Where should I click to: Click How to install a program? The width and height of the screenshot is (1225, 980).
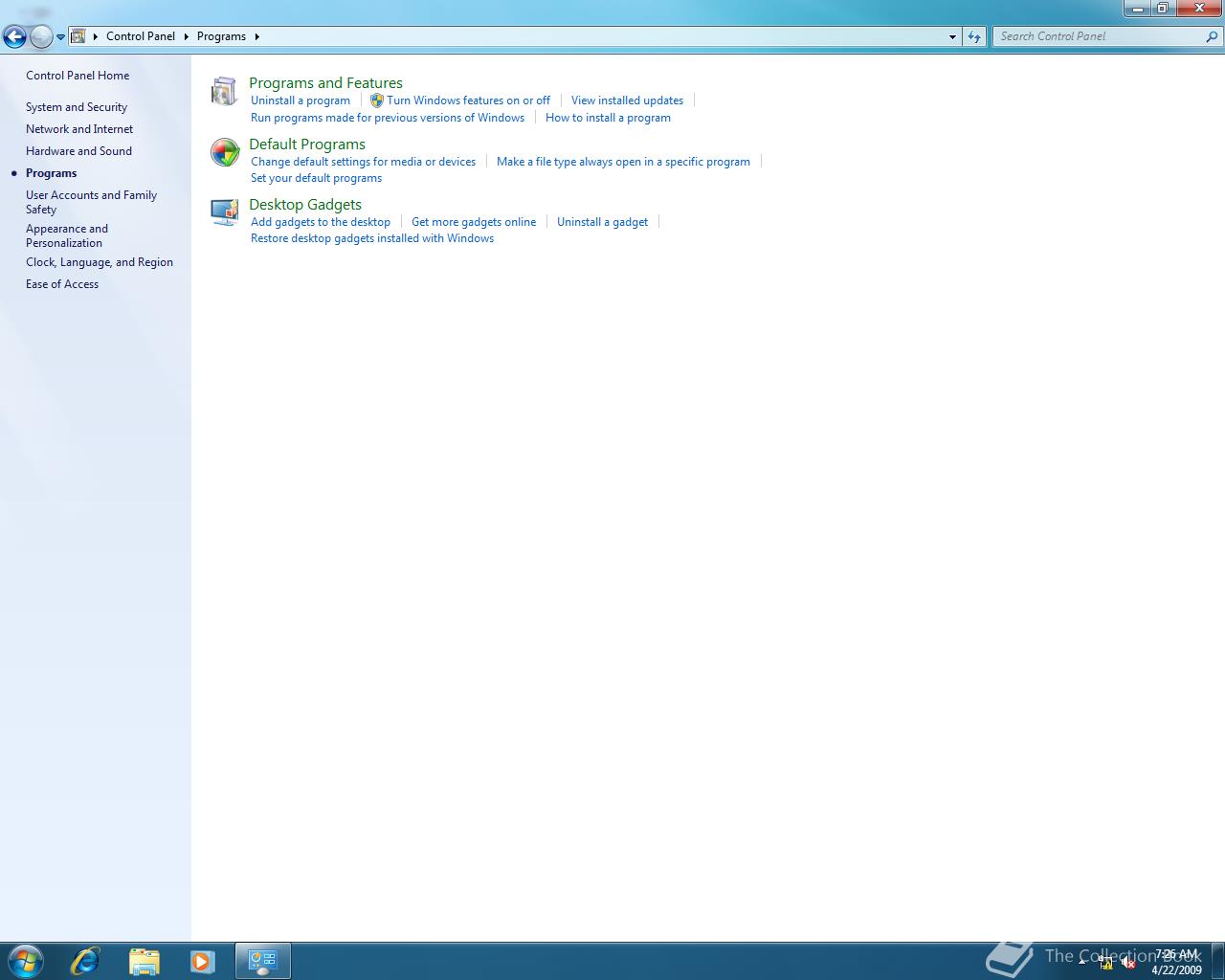pyautogui.click(x=608, y=118)
